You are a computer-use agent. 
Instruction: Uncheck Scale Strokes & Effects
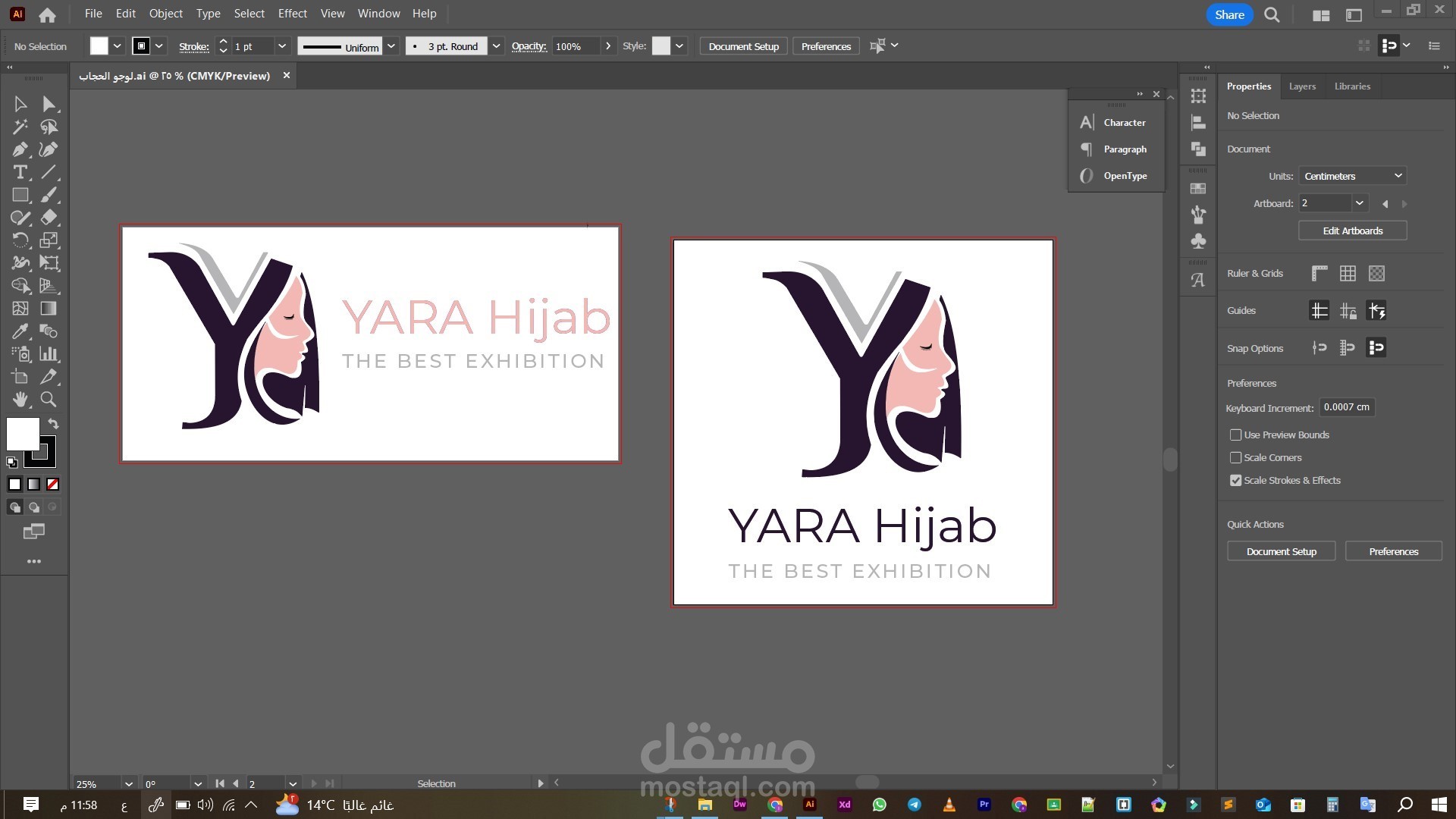[x=1235, y=480]
